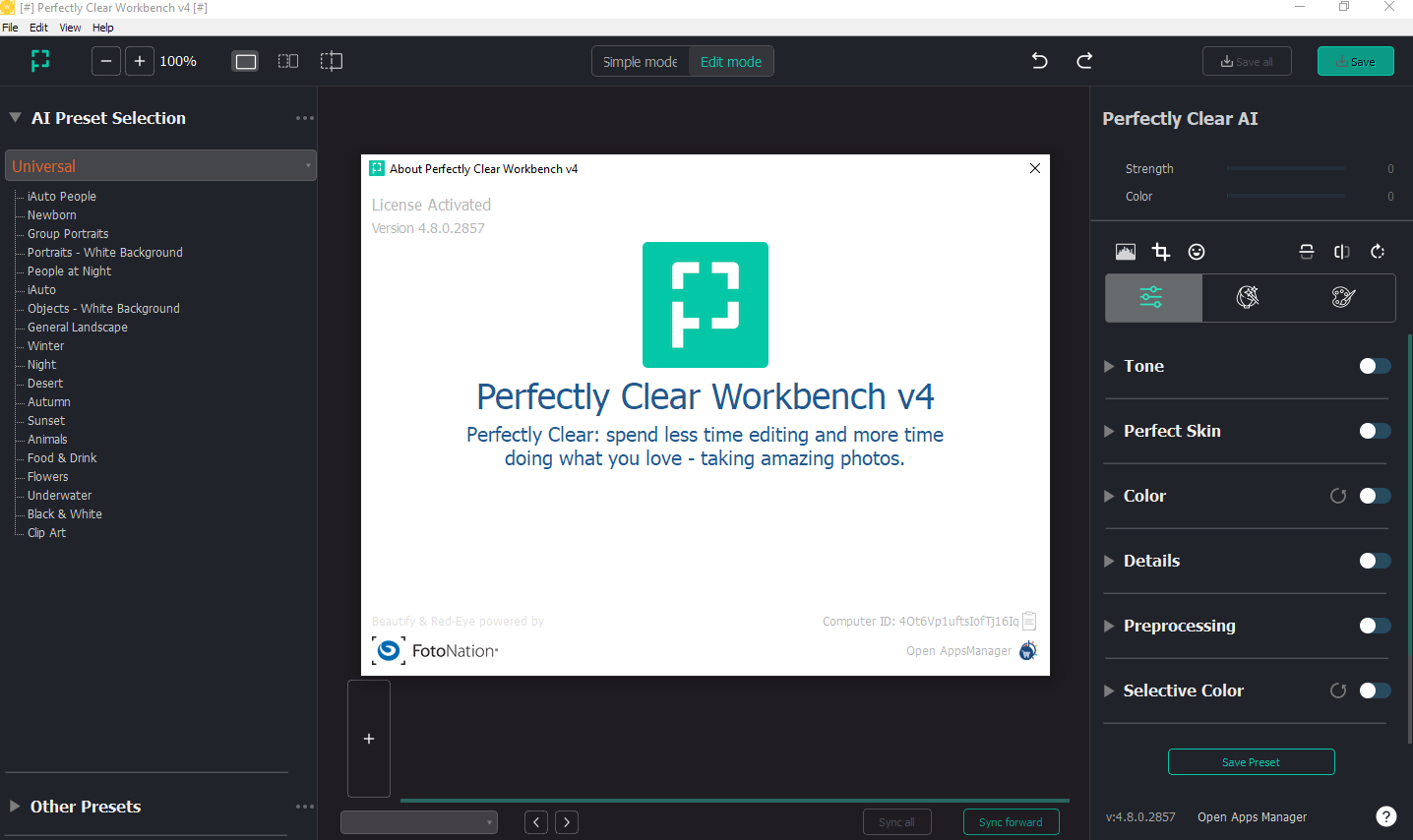Switch to side-by-side view

pyautogui.click(x=288, y=61)
